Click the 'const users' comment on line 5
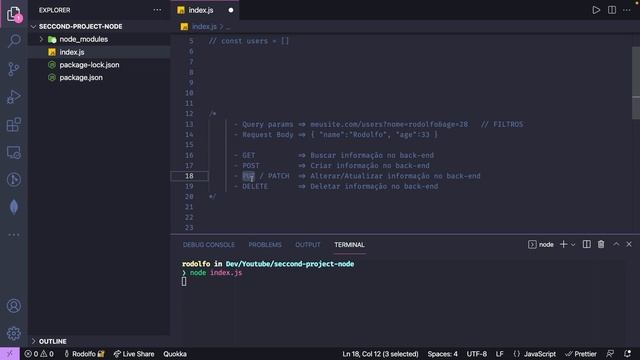Viewport: 640px width, 360px height. click(x=249, y=41)
